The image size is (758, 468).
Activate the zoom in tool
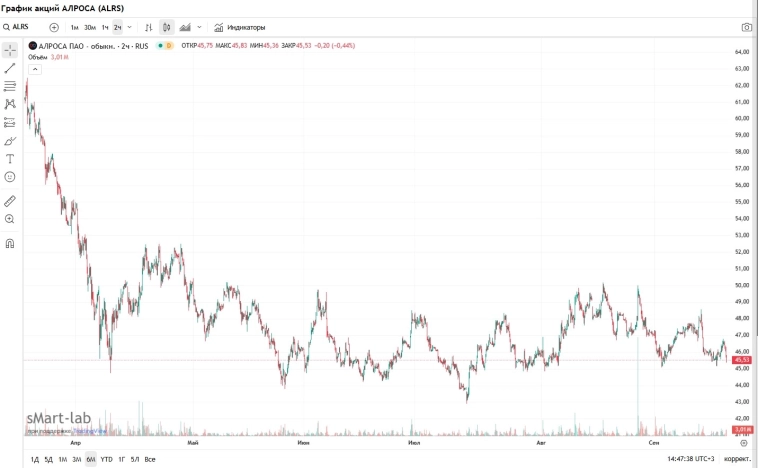click(10, 219)
